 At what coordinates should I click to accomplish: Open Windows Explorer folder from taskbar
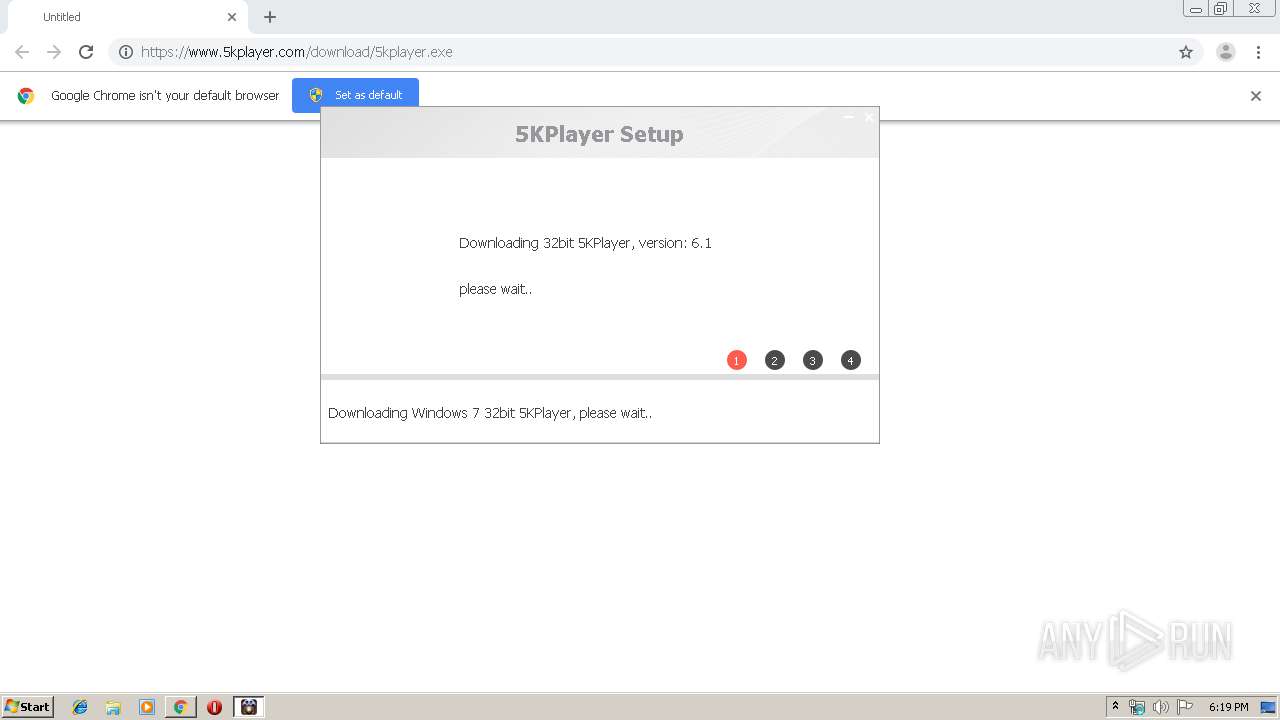113,707
